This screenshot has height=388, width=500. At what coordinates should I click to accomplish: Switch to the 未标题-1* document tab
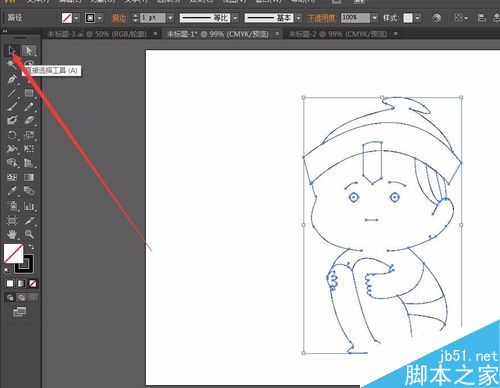[x=218, y=34]
